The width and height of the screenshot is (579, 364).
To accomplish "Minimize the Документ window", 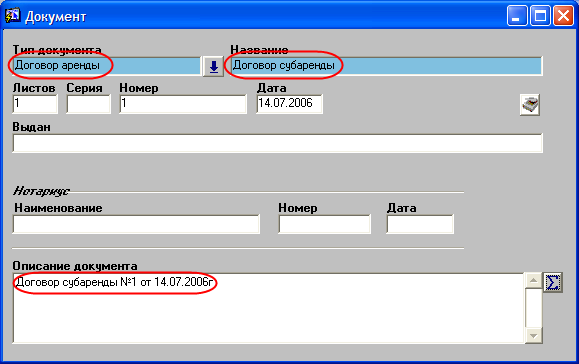I will pyautogui.click(x=517, y=16).
